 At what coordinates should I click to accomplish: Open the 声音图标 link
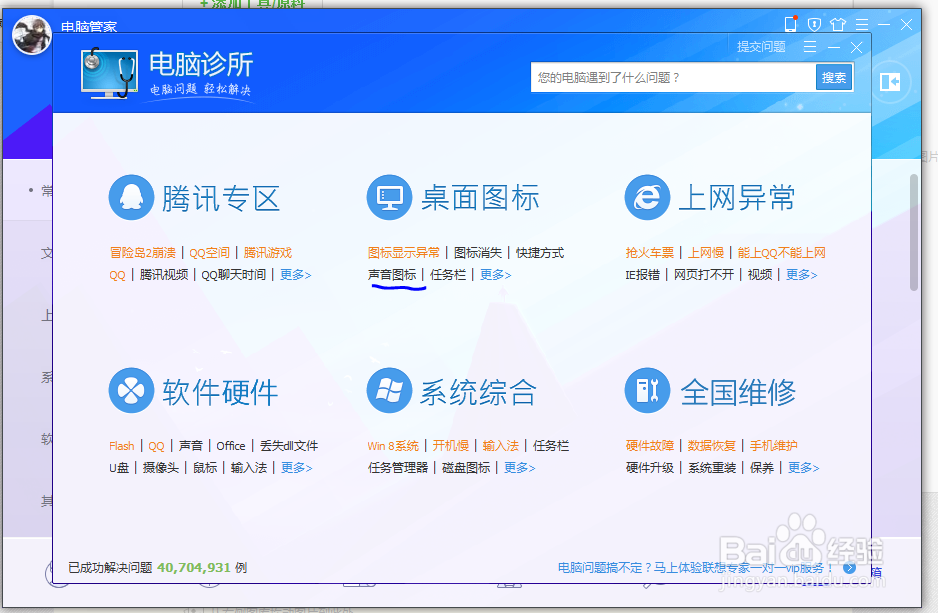pos(392,275)
